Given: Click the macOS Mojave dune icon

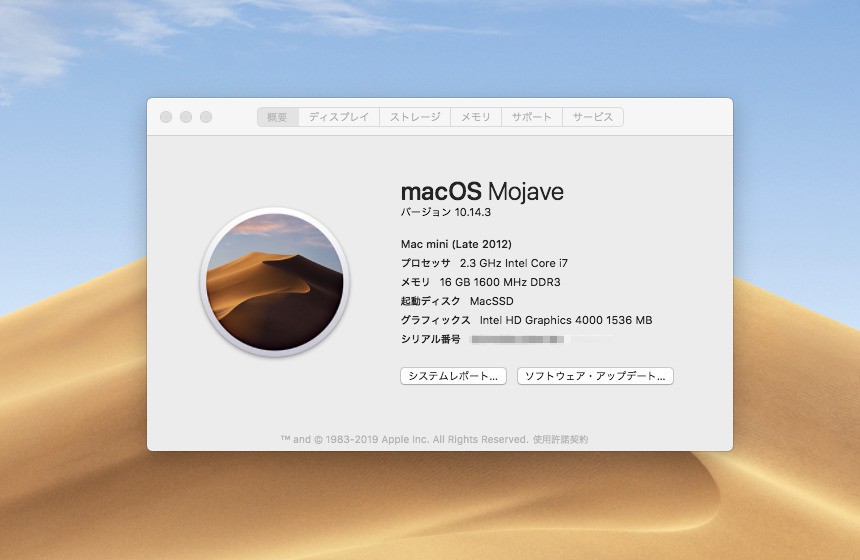Looking at the screenshot, I should pos(275,282).
